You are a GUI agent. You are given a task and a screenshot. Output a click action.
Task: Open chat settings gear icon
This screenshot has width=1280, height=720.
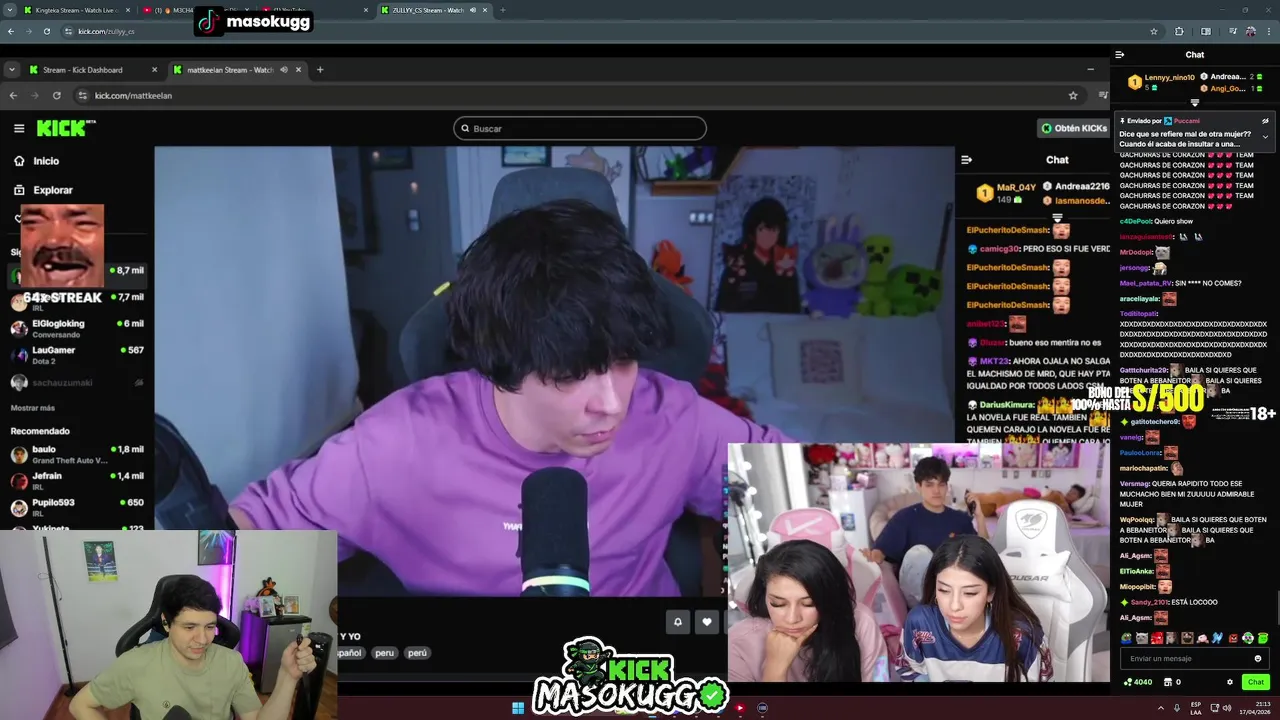[1230, 682]
